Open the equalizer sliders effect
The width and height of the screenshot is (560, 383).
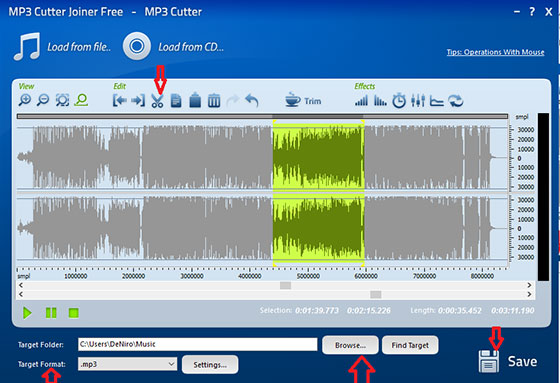tap(418, 101)
